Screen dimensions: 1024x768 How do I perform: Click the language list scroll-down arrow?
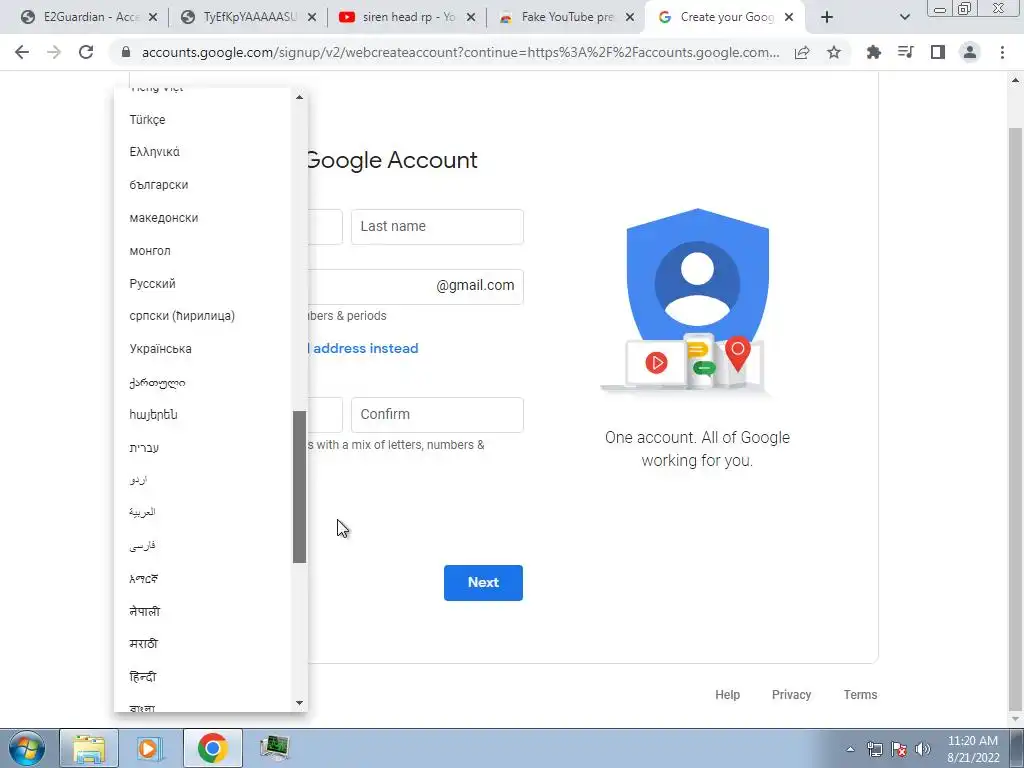pos(299,703)
